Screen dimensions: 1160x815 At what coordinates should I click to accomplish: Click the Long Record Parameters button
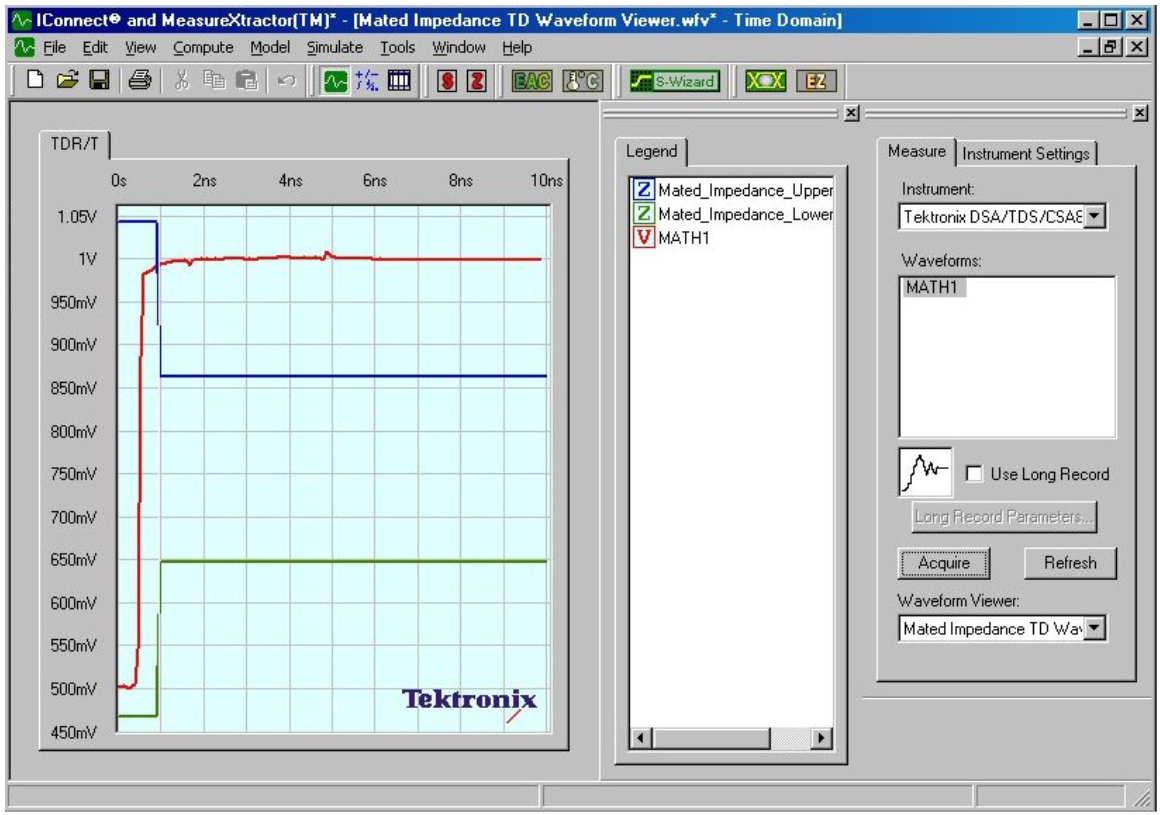pos(1004,516)
